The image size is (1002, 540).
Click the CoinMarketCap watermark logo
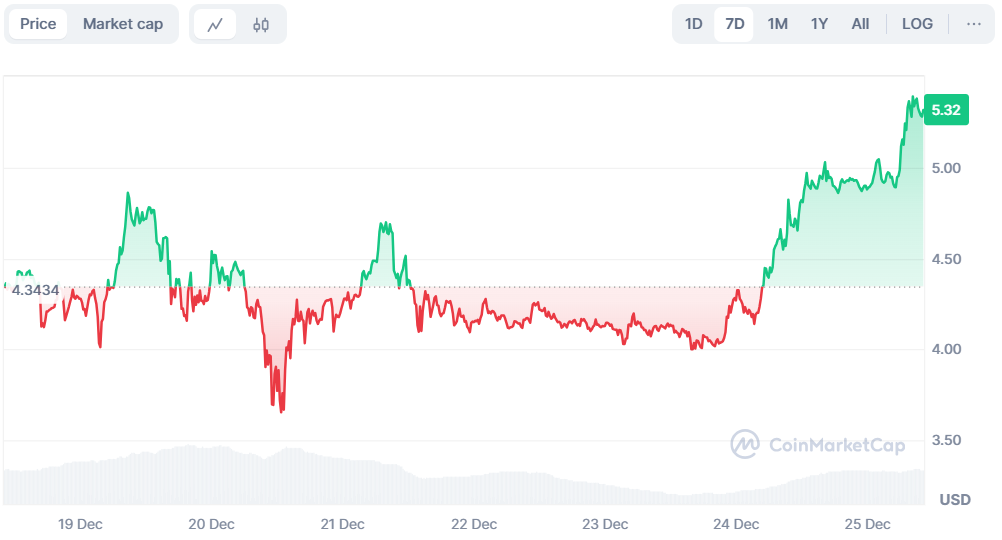817,444
